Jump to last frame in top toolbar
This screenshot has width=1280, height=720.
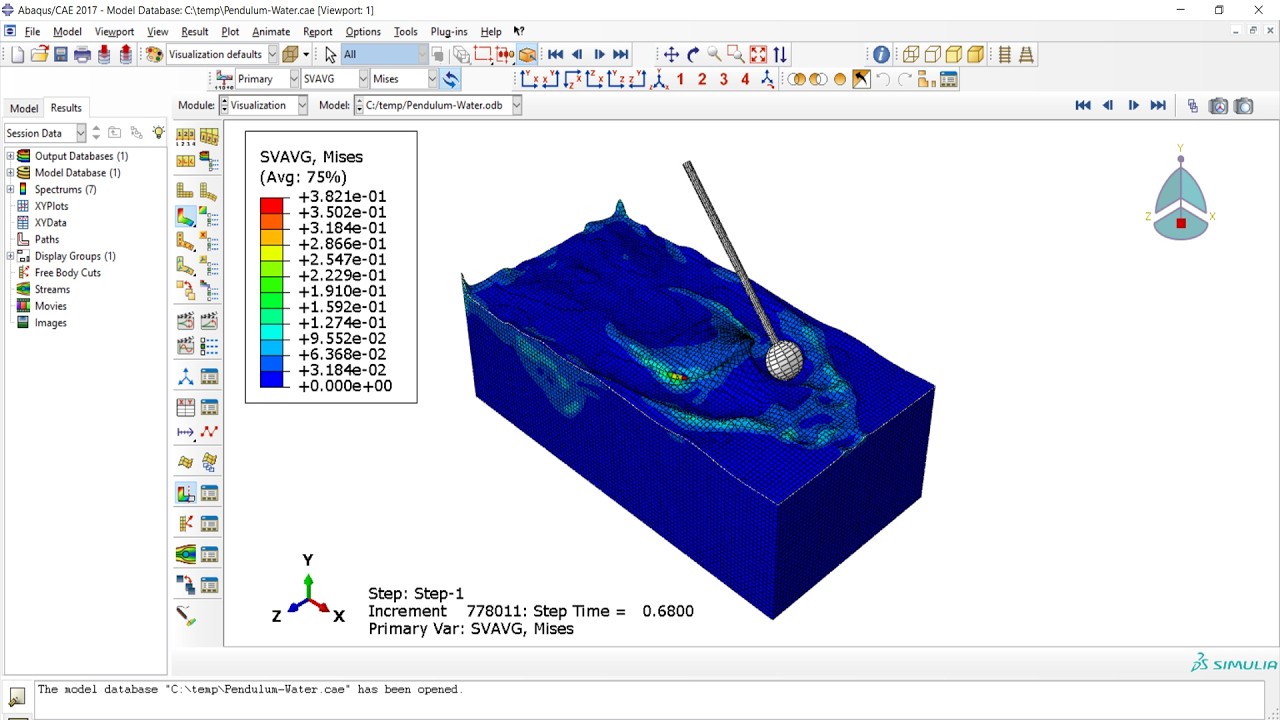[620, 55]
